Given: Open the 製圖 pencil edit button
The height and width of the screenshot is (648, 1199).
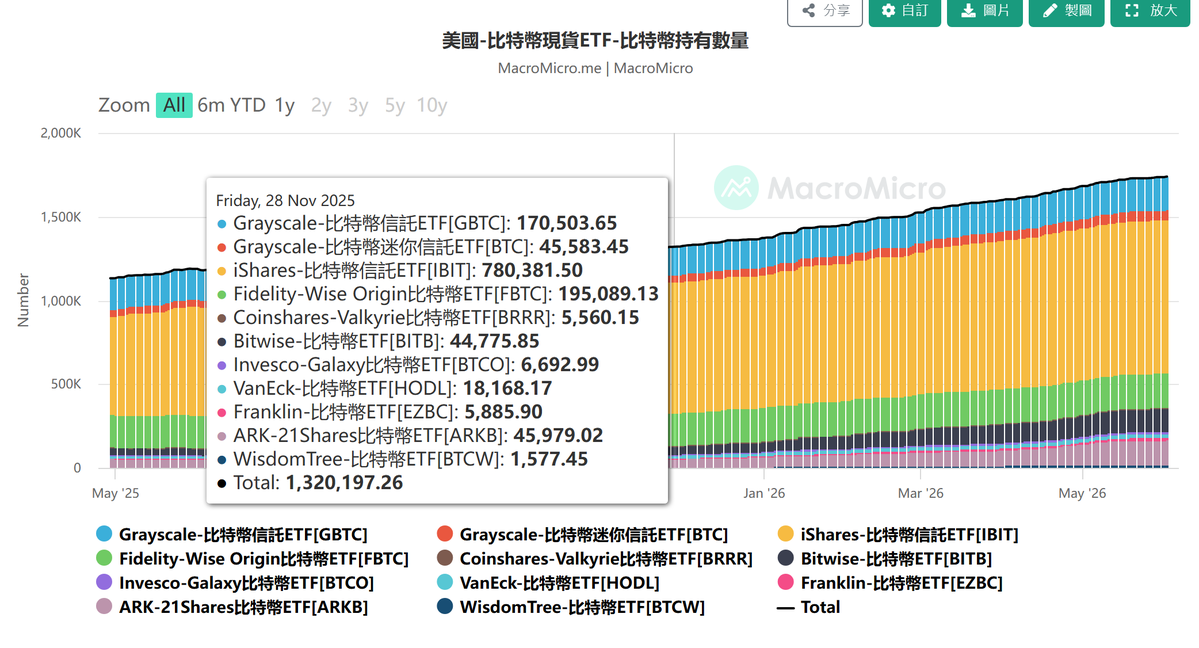Looking at the screenshot, I should click(1067, 10).
